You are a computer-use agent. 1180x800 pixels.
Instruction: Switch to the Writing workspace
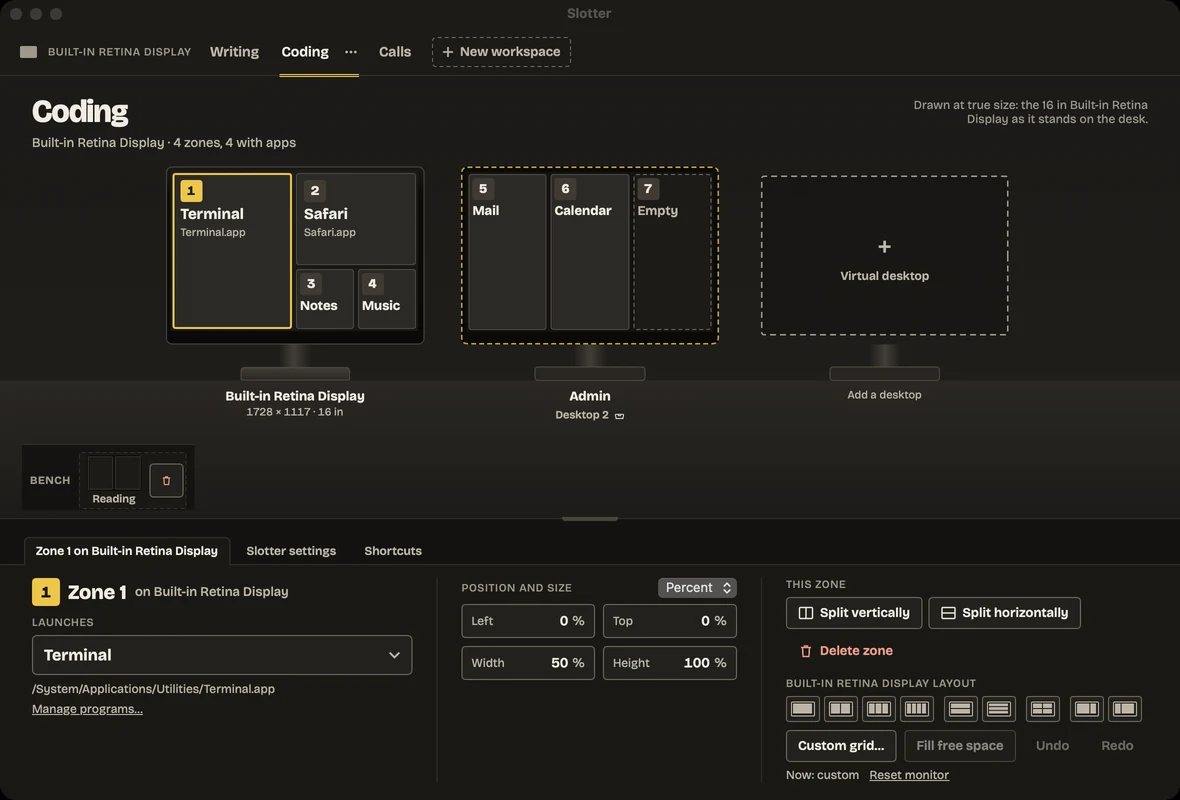coord(234,52)
